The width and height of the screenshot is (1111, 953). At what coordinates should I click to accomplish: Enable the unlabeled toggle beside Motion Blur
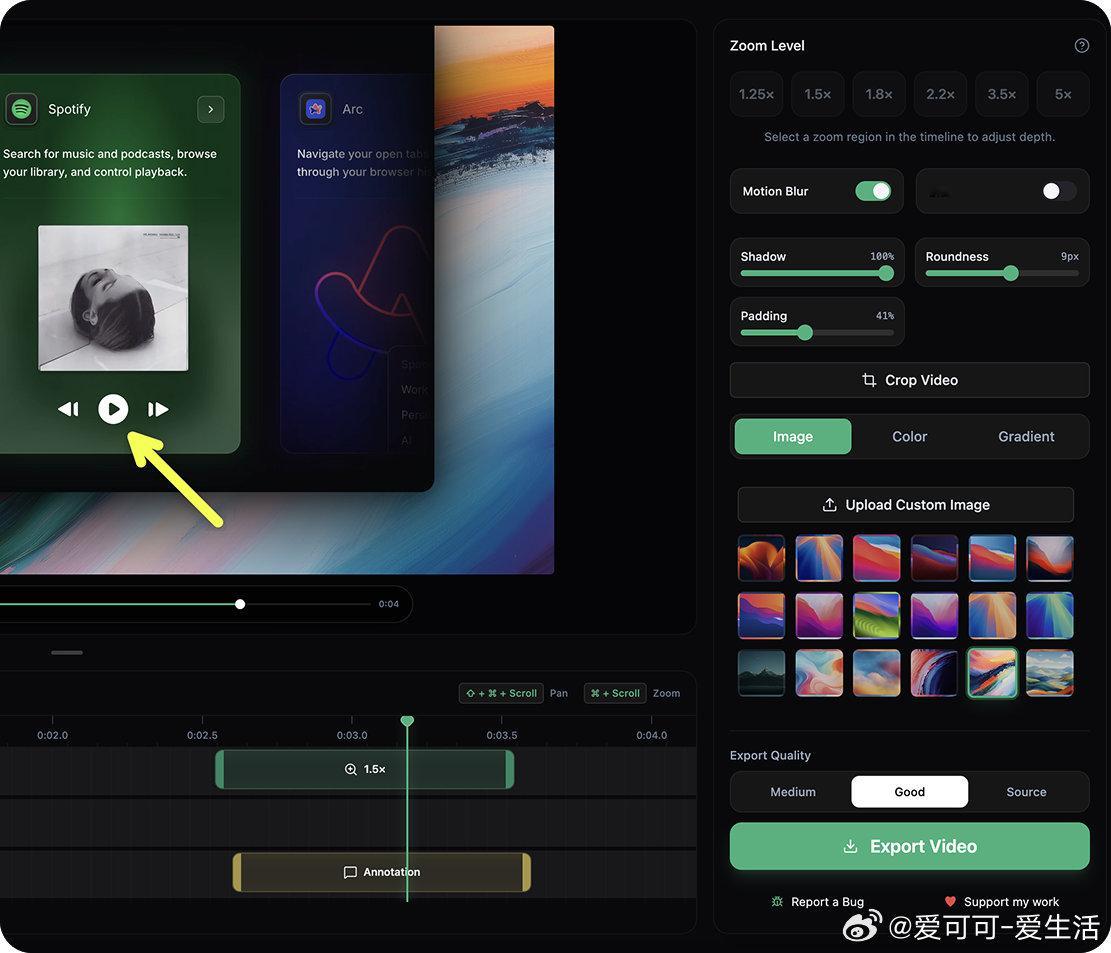click(x=1059, y=191)
